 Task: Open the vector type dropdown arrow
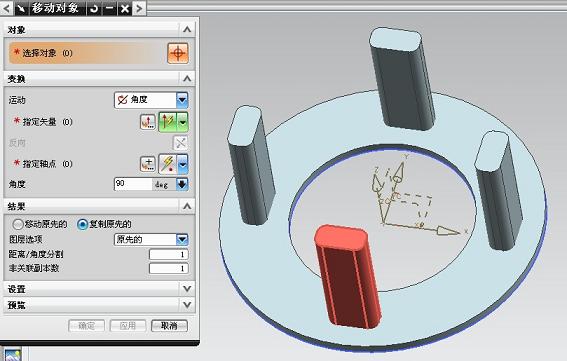tap(183, 122)
